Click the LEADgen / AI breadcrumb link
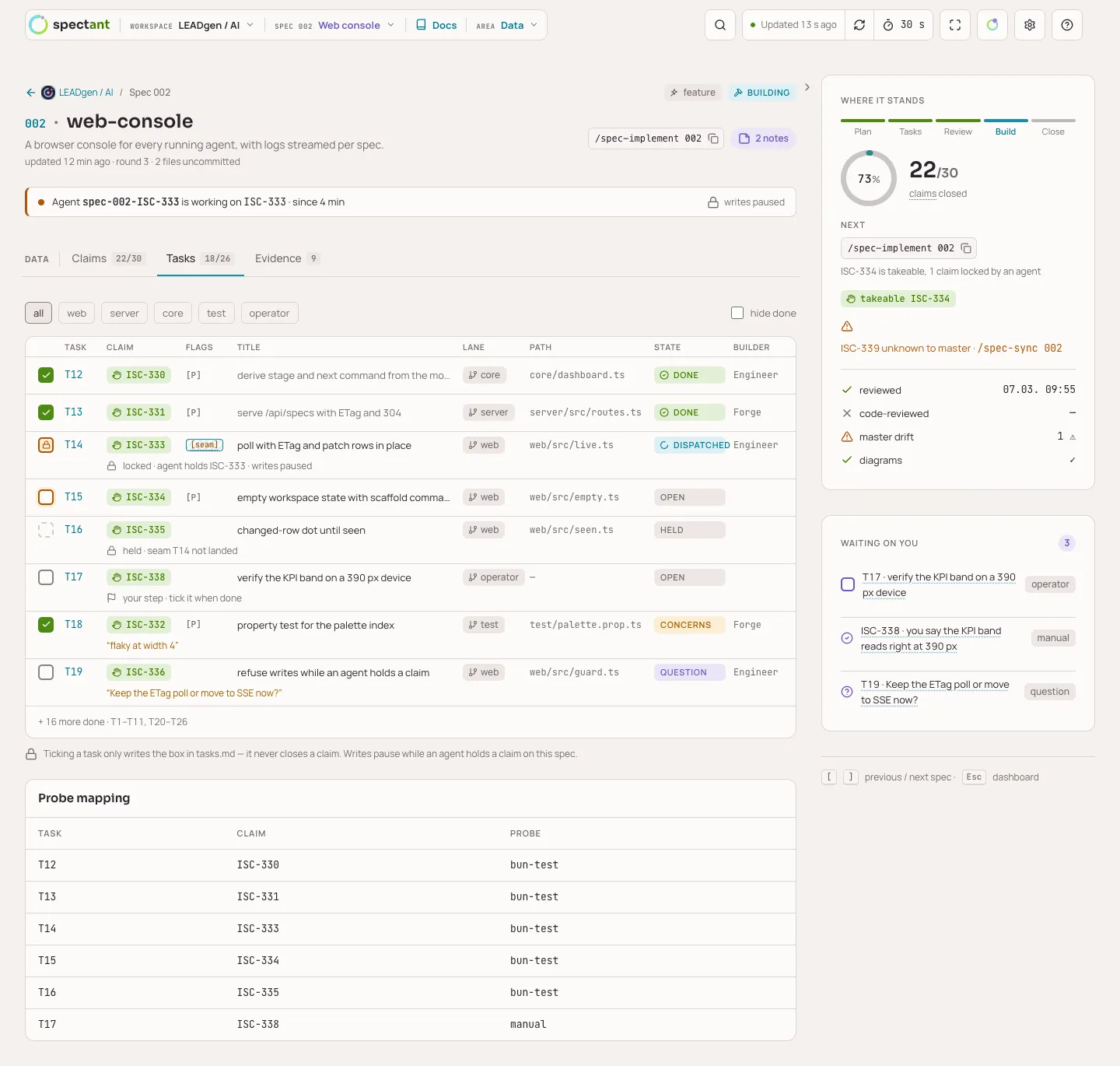 (x=86, y=93)
